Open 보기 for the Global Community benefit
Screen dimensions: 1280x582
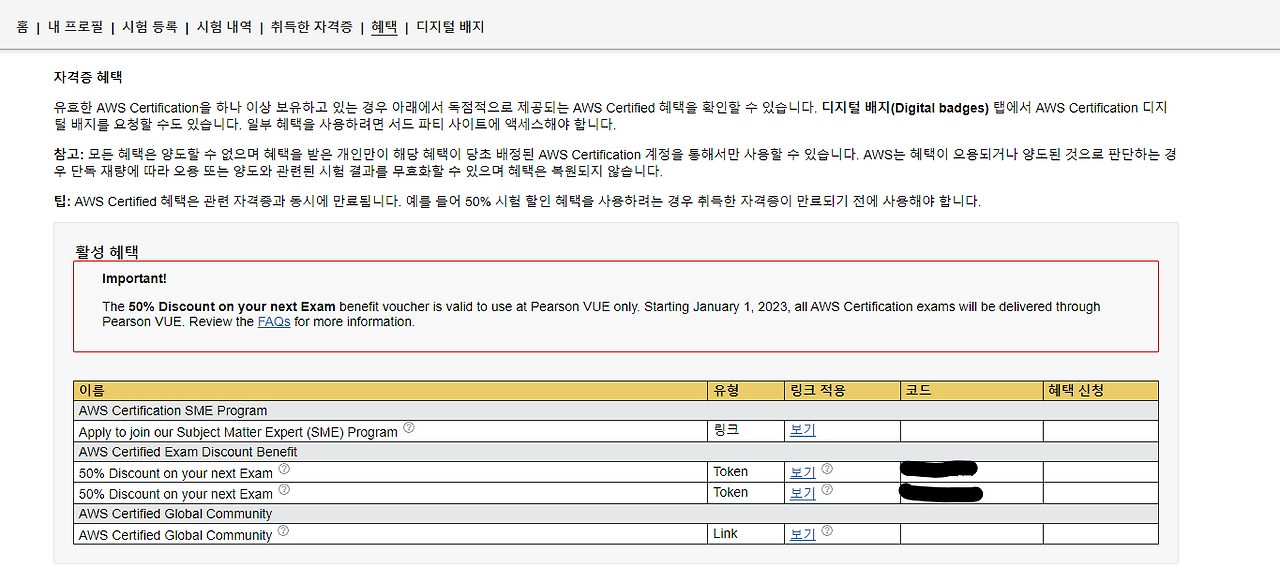801,533
